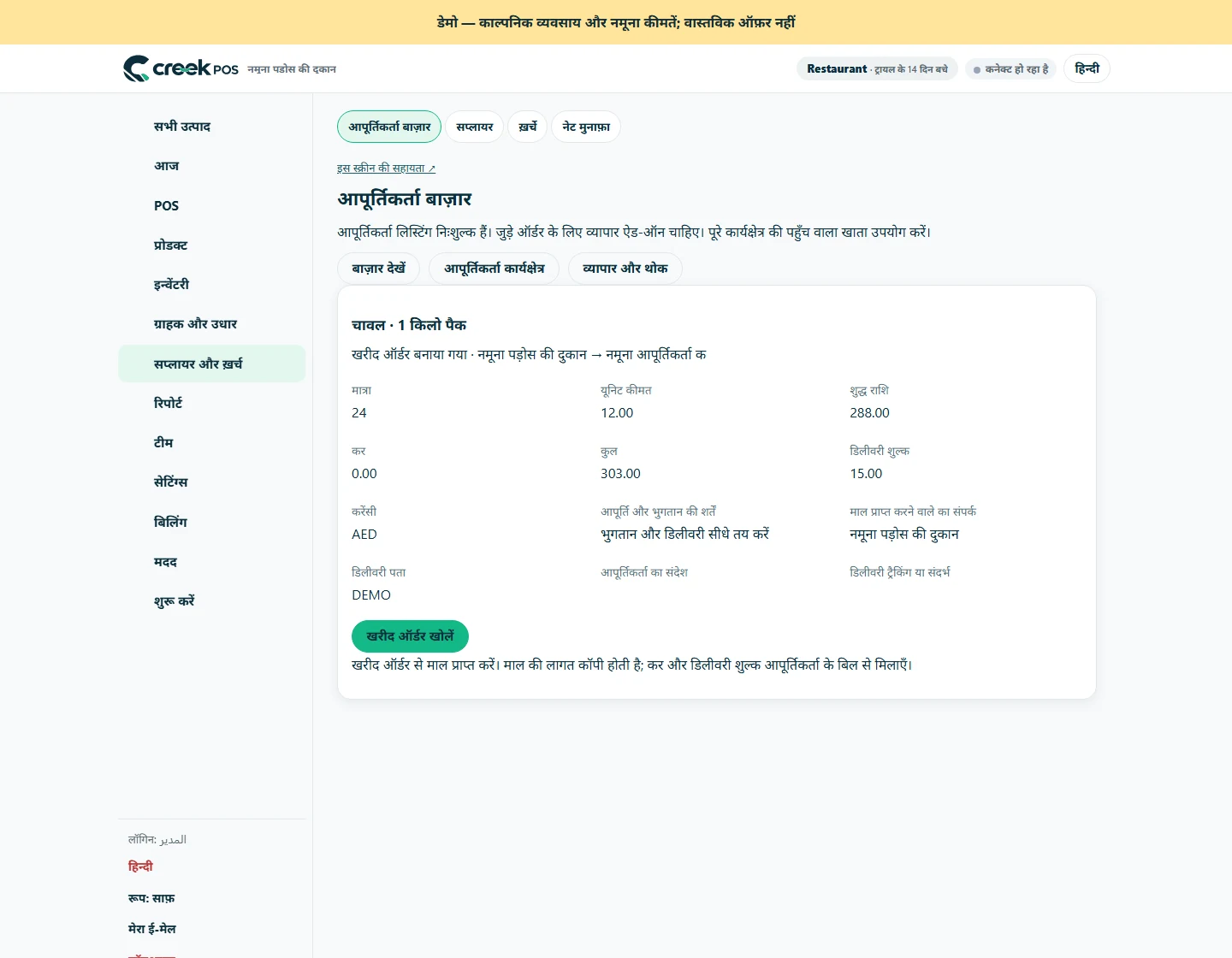Click the रूप: साफ़ theme option
The height and width of the screenshot is (958, 1232).
[151, 898]
